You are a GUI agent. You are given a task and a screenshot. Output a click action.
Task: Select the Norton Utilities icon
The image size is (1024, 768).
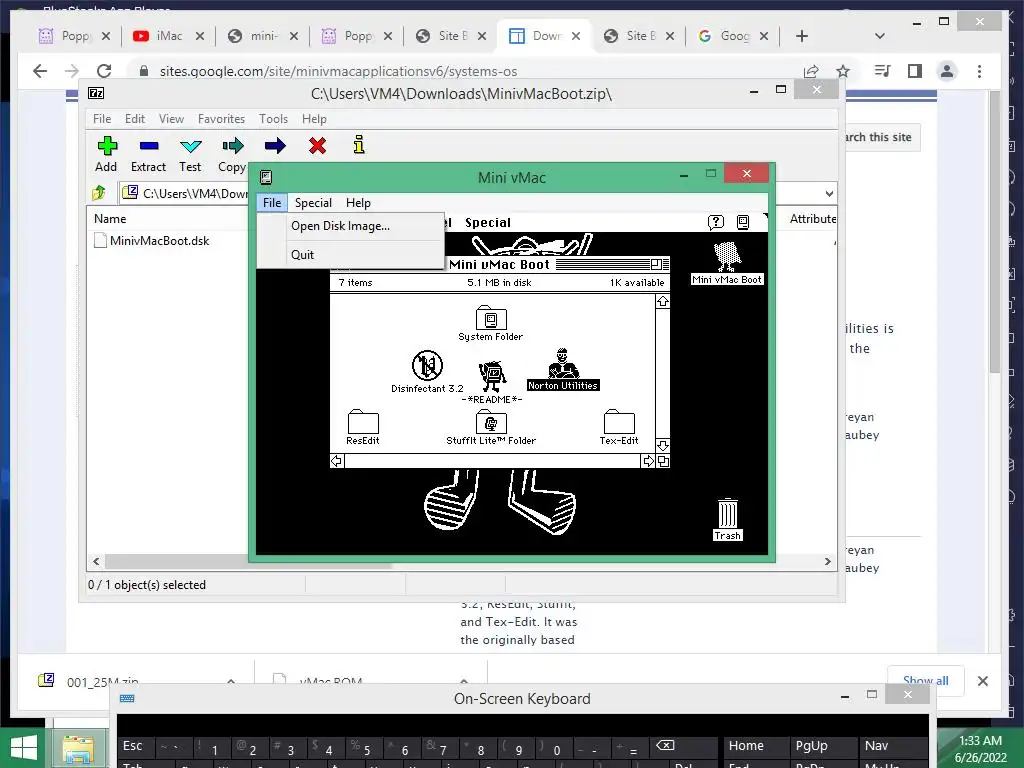click(x=563, y=370)
